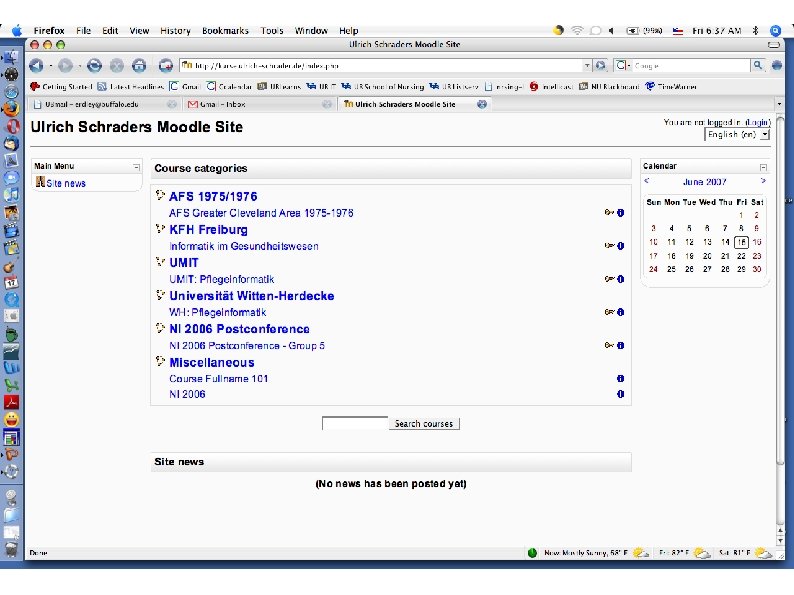Click the Google search field

pos(690,65)
